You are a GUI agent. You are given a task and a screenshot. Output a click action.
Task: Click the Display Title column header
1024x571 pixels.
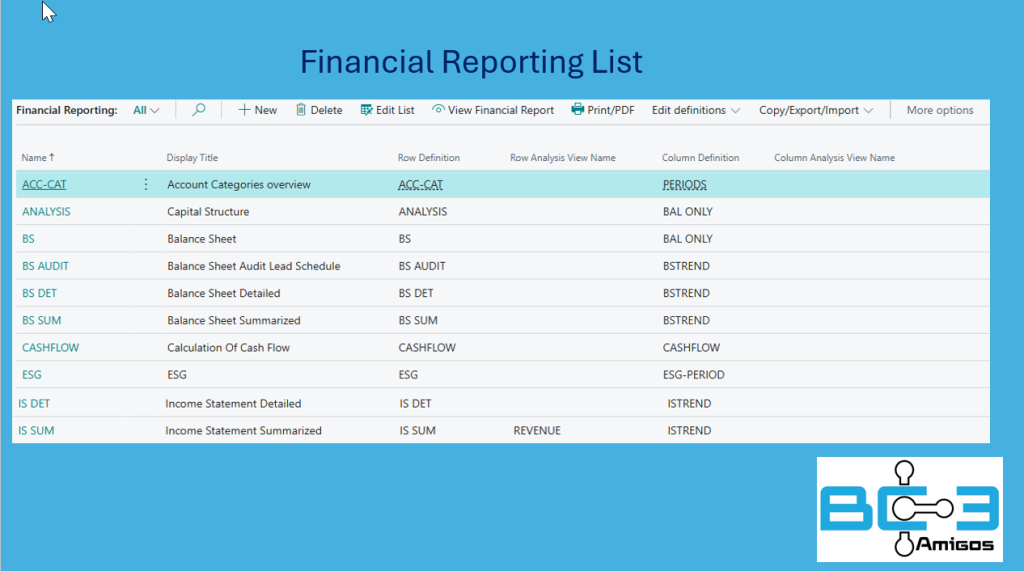coord(192,158)
